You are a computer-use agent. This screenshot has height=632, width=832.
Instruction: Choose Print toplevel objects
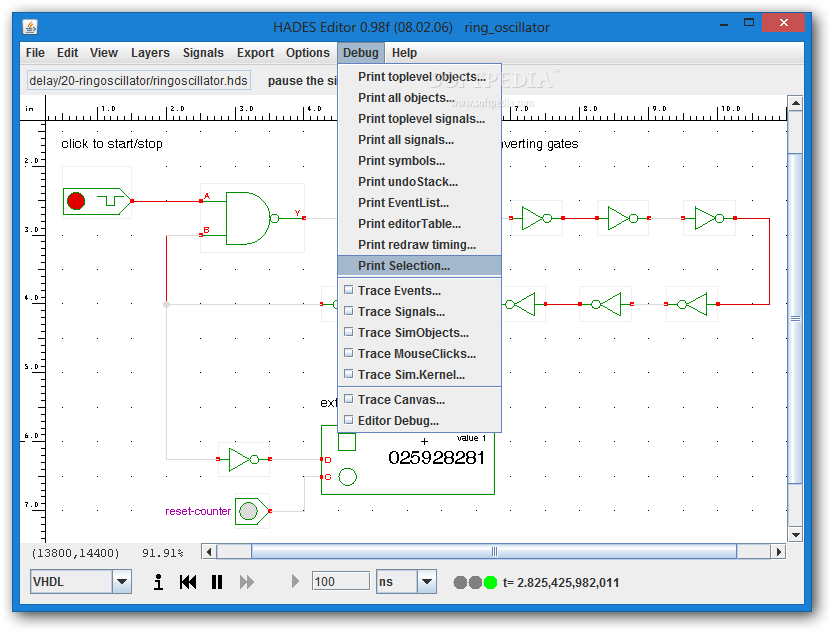(x=419, y=76)
